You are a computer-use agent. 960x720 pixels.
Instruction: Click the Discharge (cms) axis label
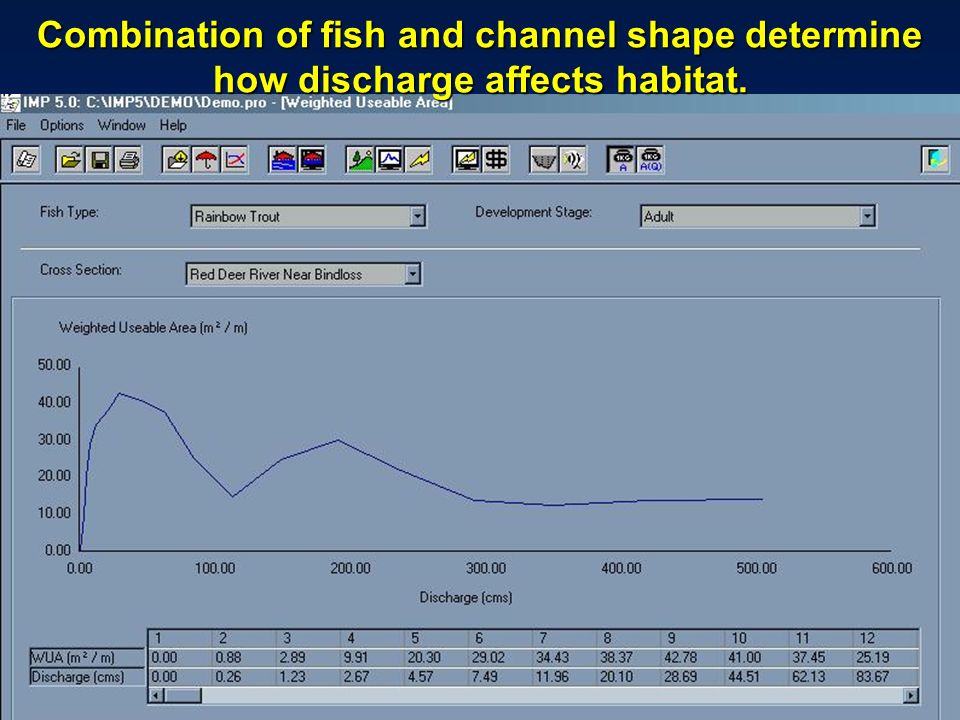[x=466, y=598]
